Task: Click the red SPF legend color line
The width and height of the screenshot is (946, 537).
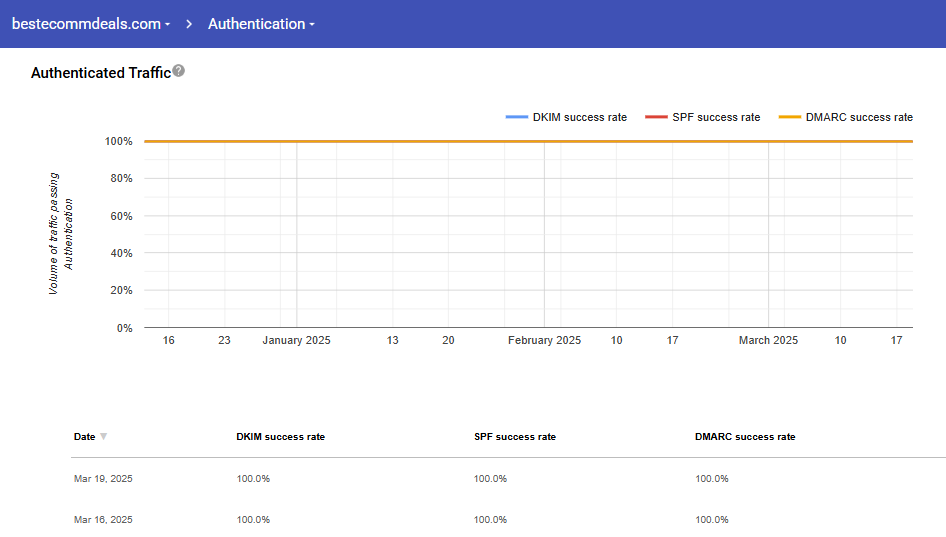Action: tap(656, 117)
